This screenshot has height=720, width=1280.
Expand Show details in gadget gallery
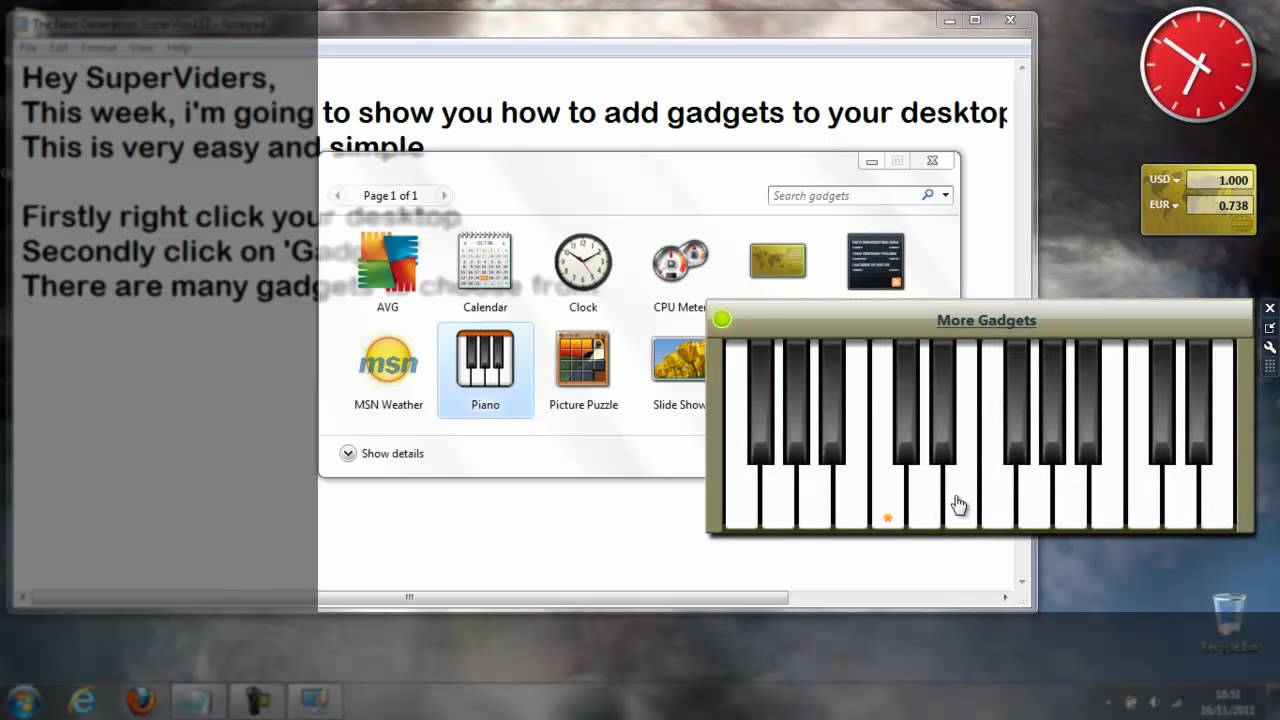(382, 453)
